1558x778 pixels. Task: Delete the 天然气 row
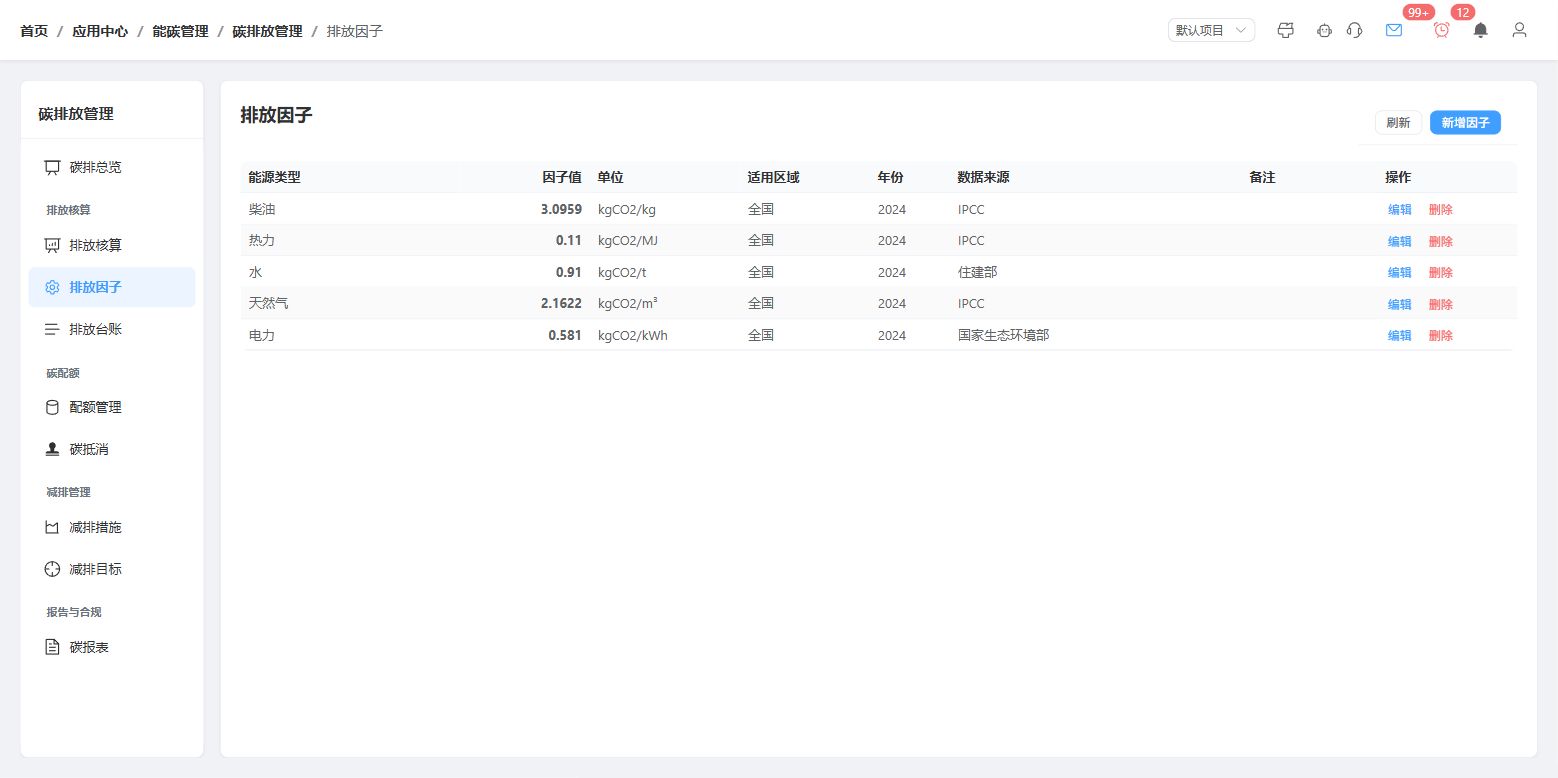[x=1441, y=304]
